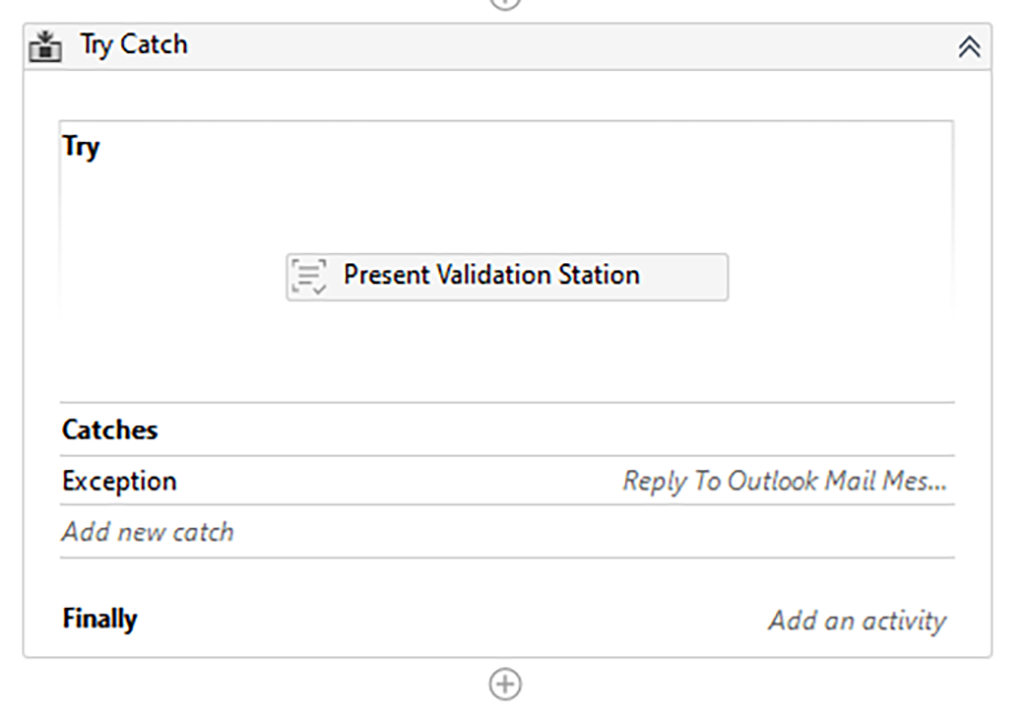Click blank space between Exception and Reply text
Screen dimensions: 1024x723
(400, 481)
